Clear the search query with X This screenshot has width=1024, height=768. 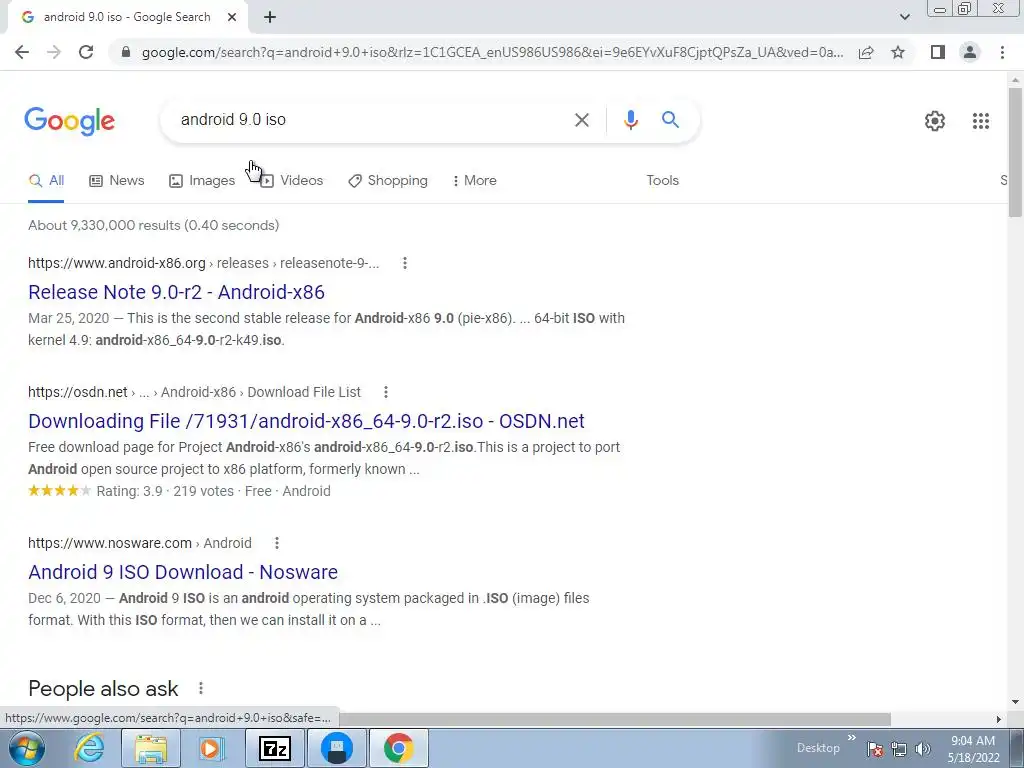(x=581, y=120)
